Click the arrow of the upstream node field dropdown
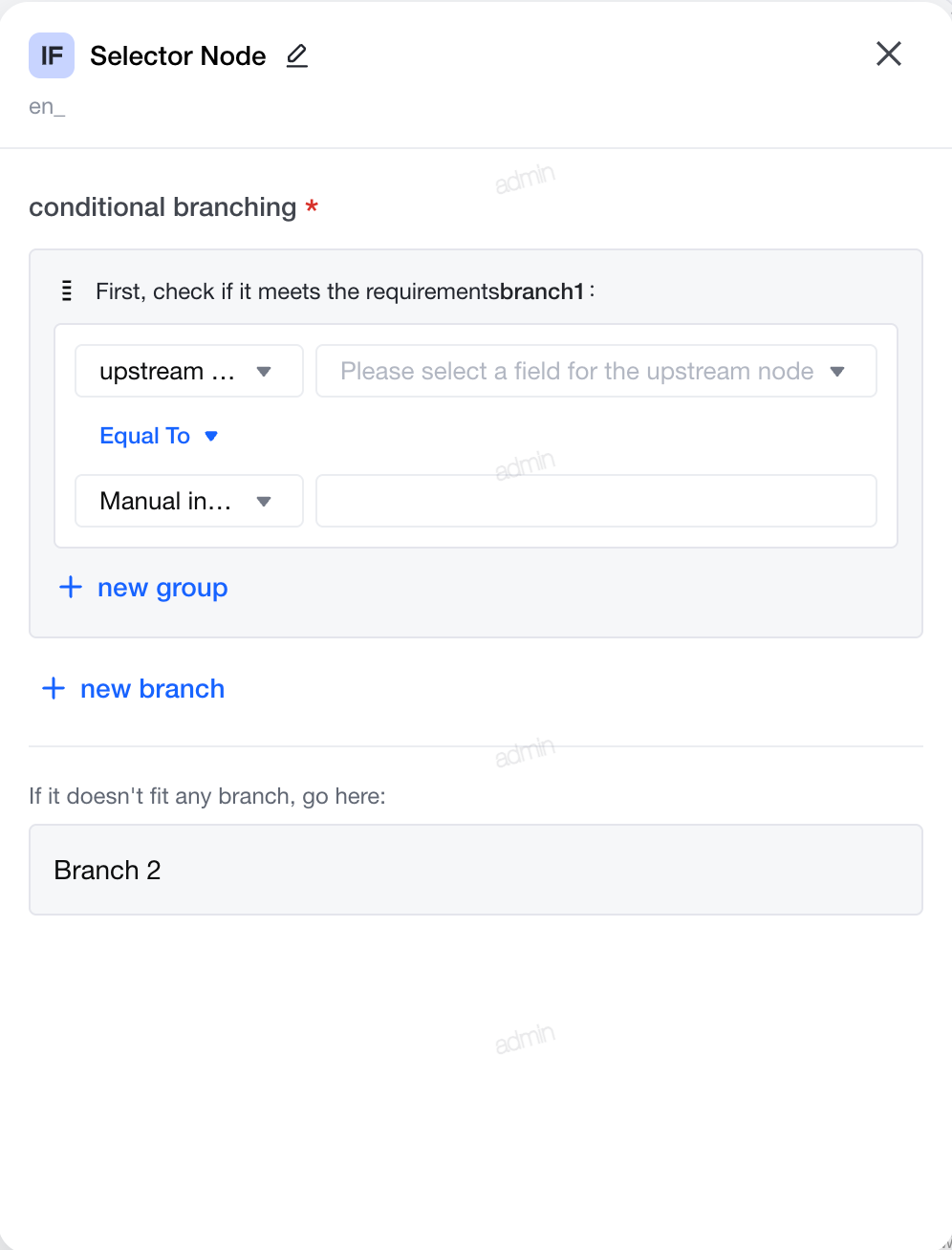This screenshot has width=952, height=1250. tap(837, 372)
